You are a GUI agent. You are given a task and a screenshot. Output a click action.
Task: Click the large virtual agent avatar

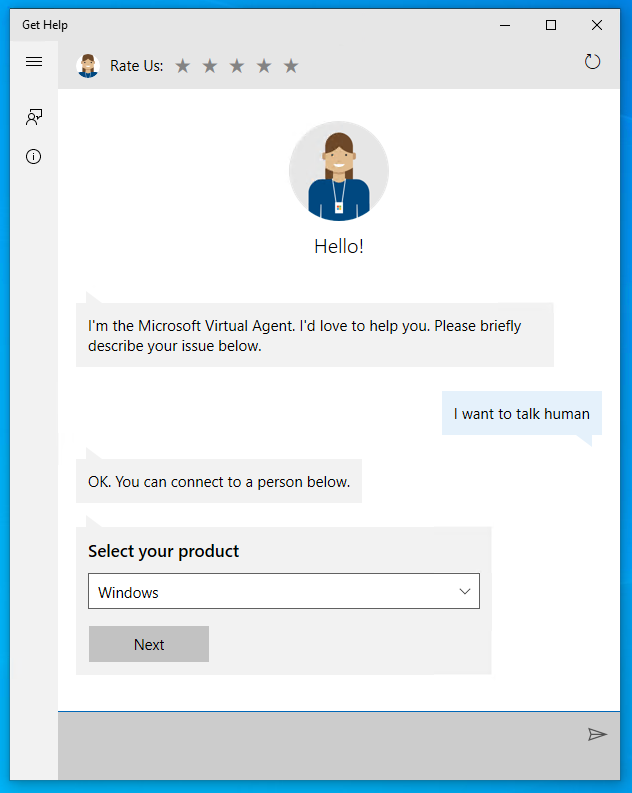pos(339,171)
